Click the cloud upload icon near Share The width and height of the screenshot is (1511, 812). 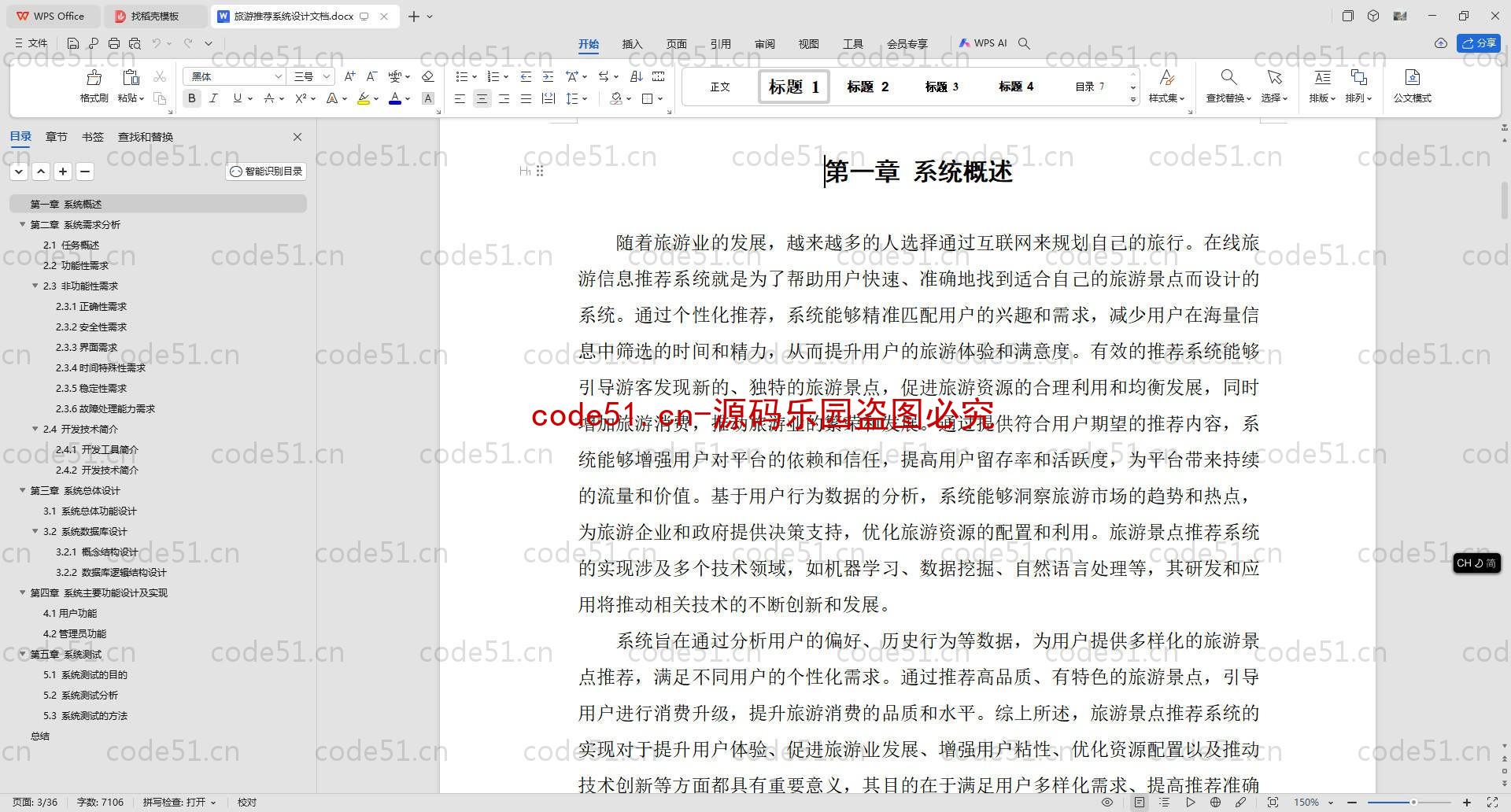pos(1441,43)
